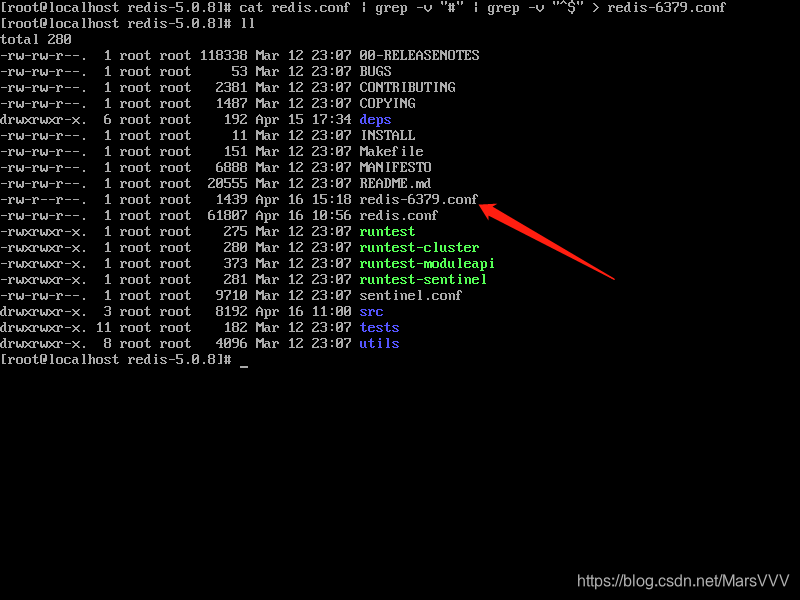The width and height of the screenshot is (800, 600).
Task: Click the 'll' command text
Action: [247, 23]
